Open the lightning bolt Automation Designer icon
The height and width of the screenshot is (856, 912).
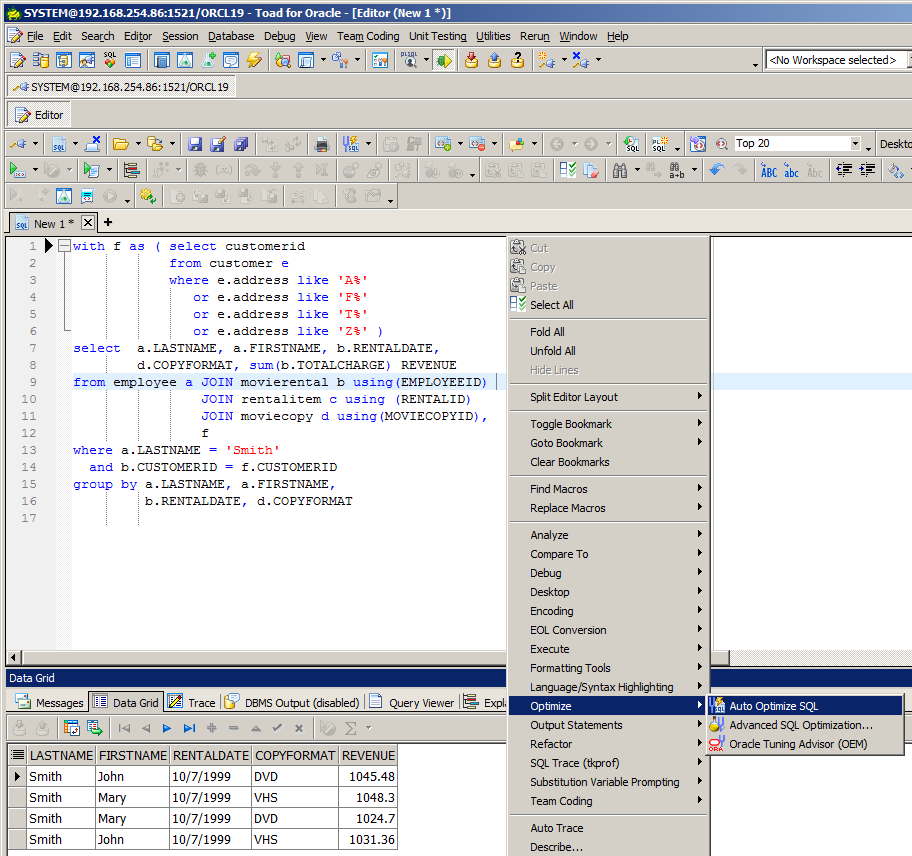point(254,60)
